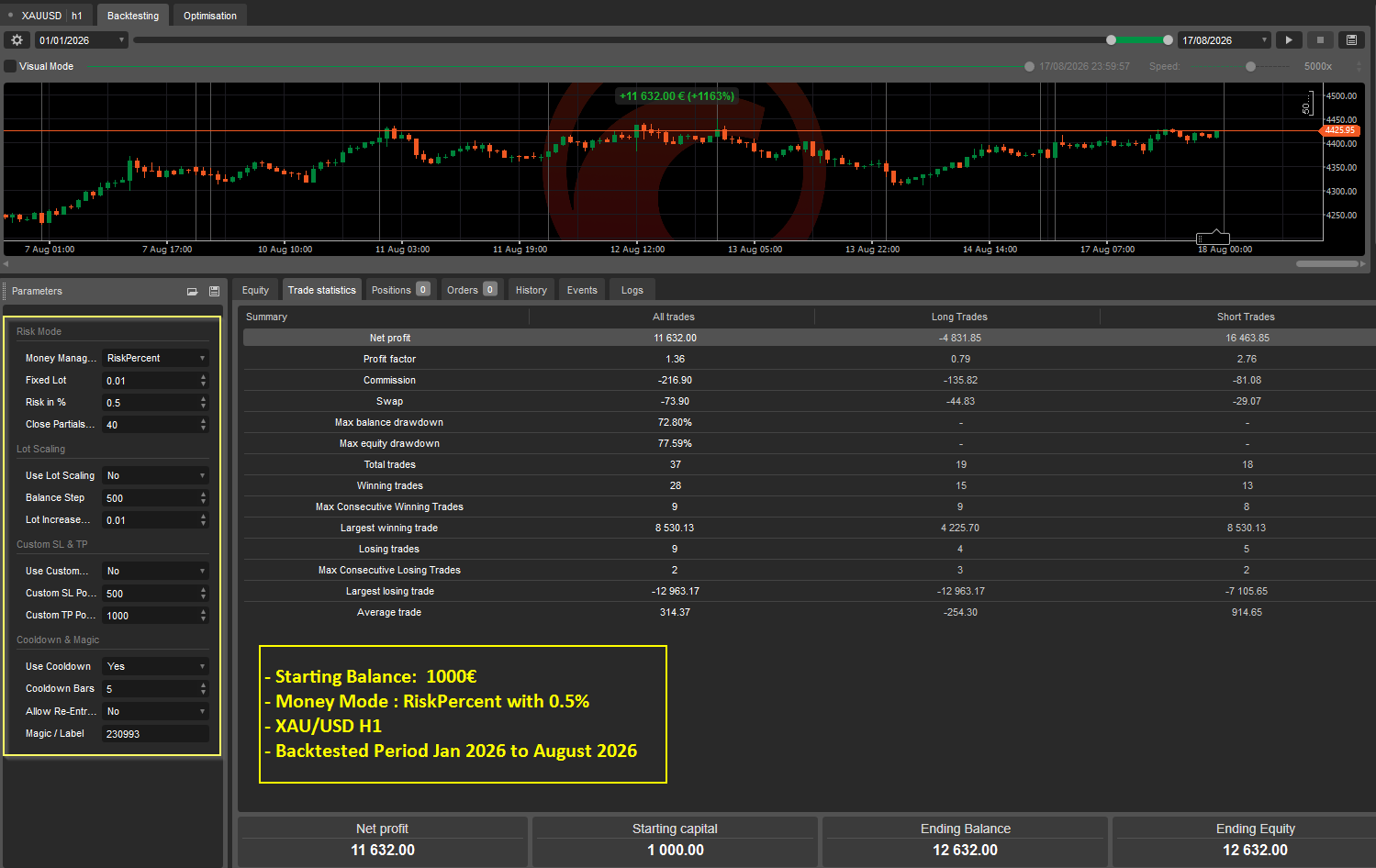This screenshot has height=868, width=1376.
Task: Click the chart scroll-left arrow
Action: click(6, 264)
